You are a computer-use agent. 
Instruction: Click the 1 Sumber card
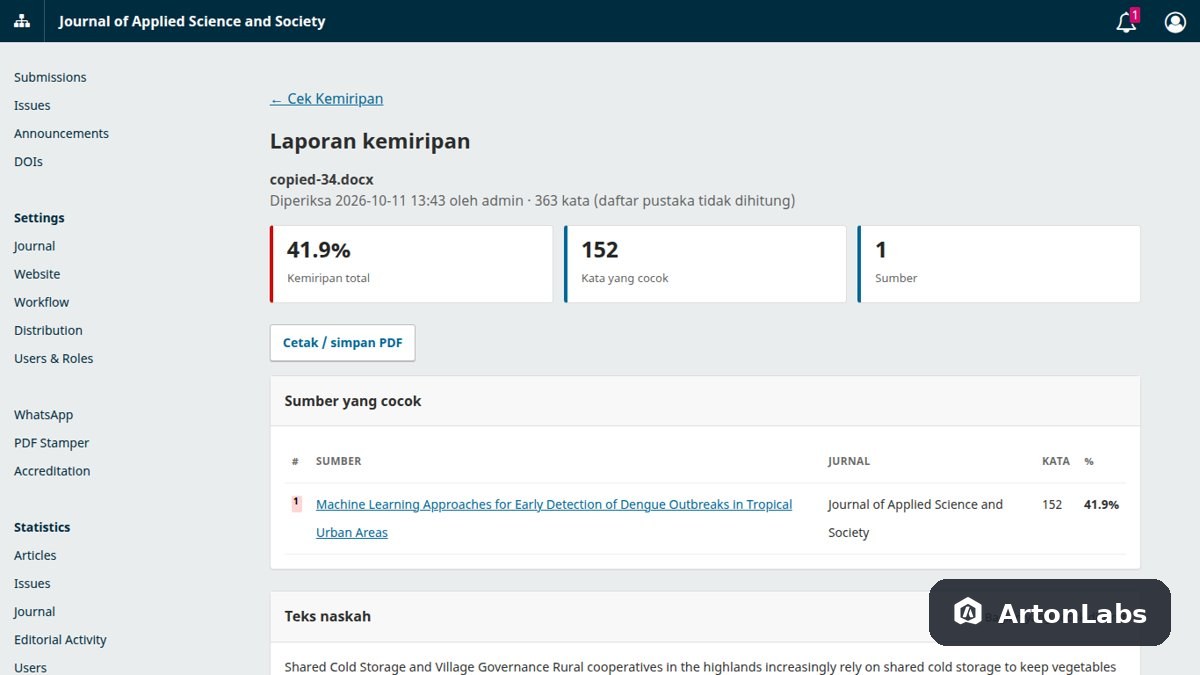point(999,264)
